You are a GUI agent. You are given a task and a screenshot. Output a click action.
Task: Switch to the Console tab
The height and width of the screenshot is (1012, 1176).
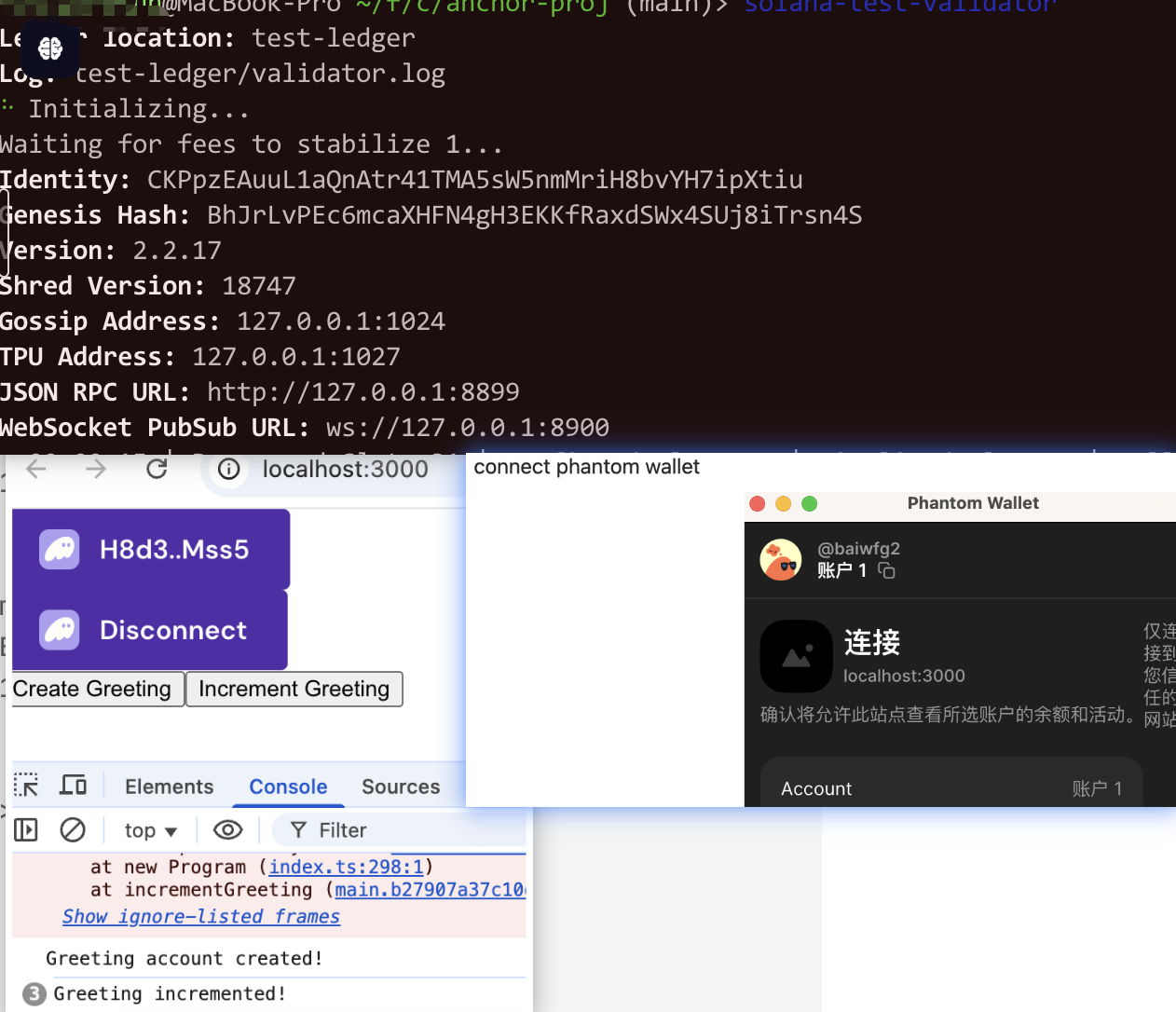(x=288, y=786)
